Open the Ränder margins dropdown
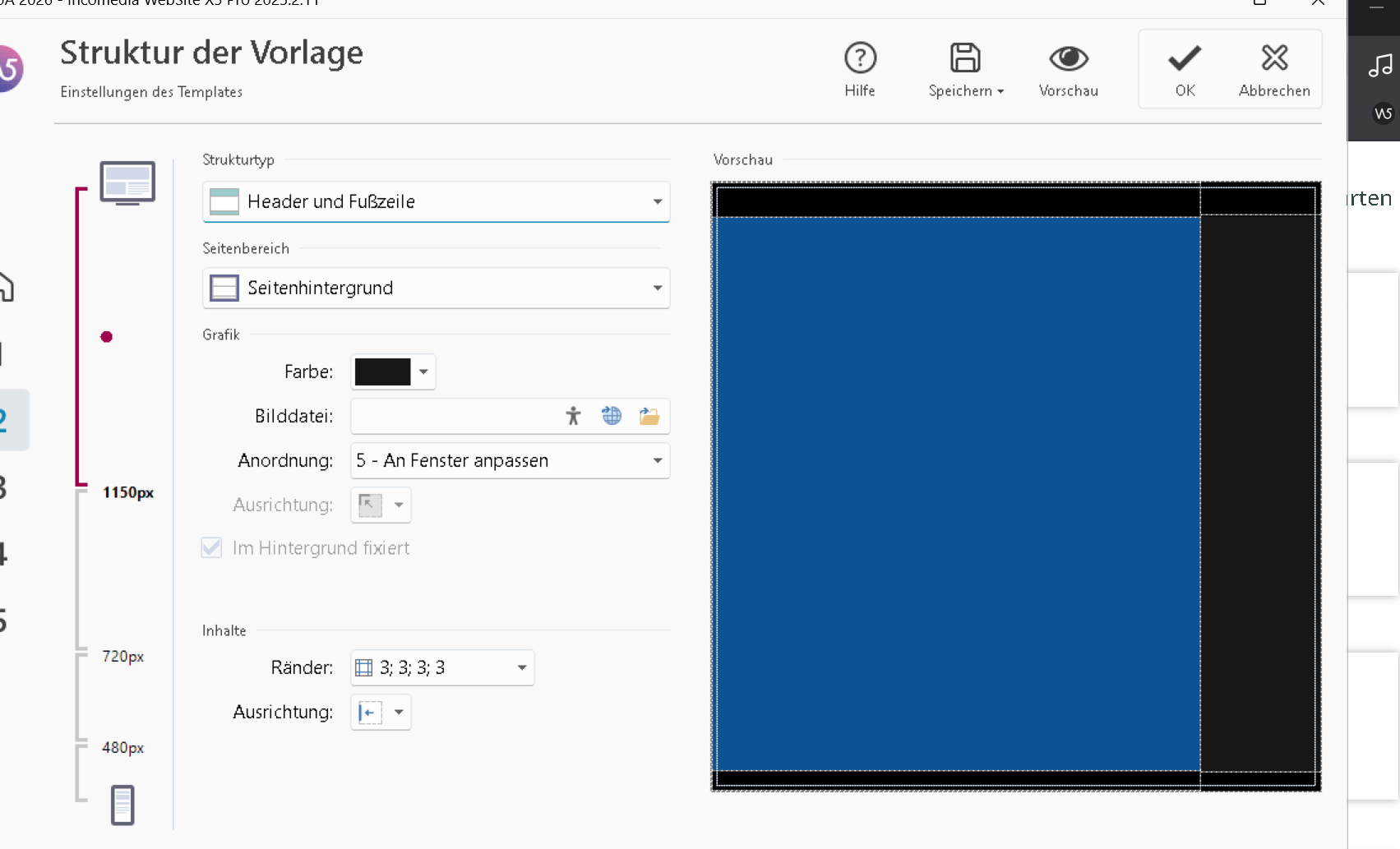The width and height of the screenshot is (1400, 849). 521,667
